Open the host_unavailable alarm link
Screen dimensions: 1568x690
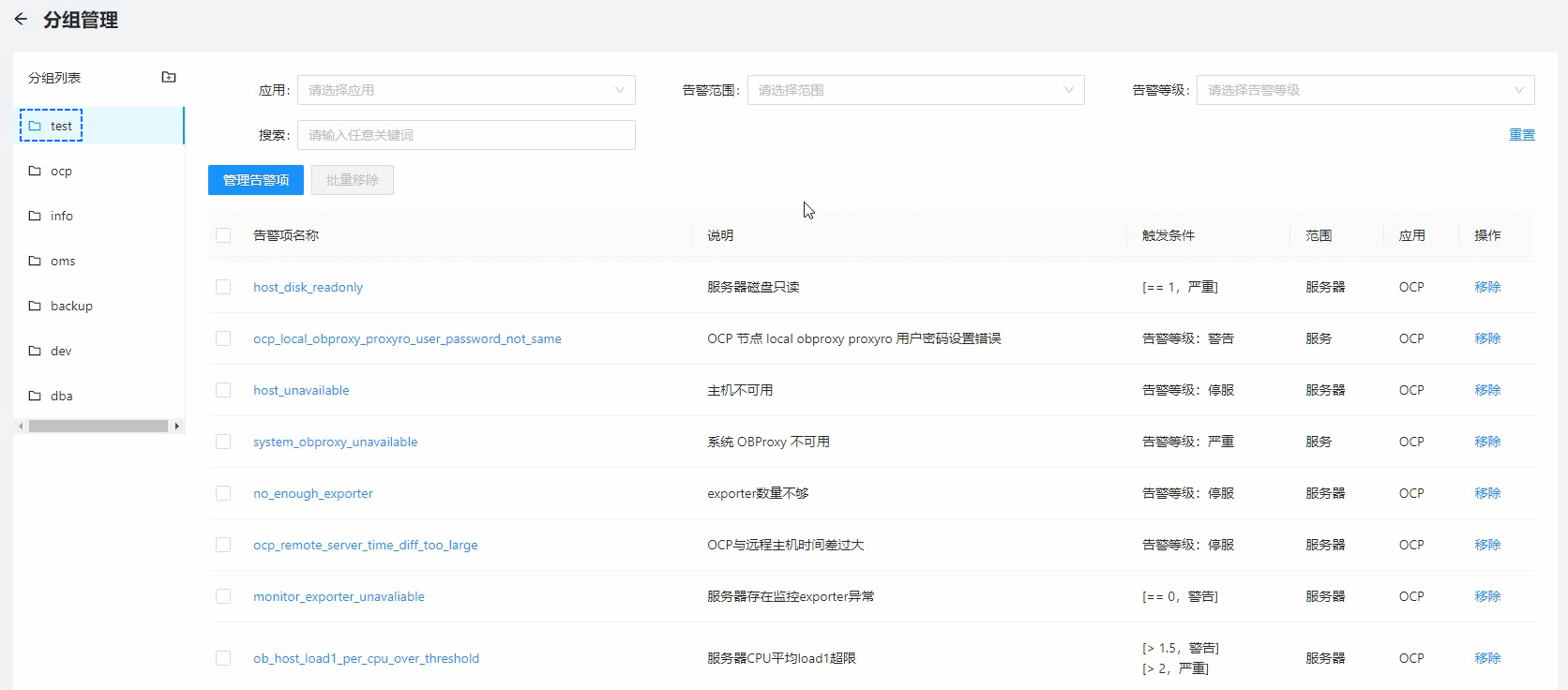[301, 390]
